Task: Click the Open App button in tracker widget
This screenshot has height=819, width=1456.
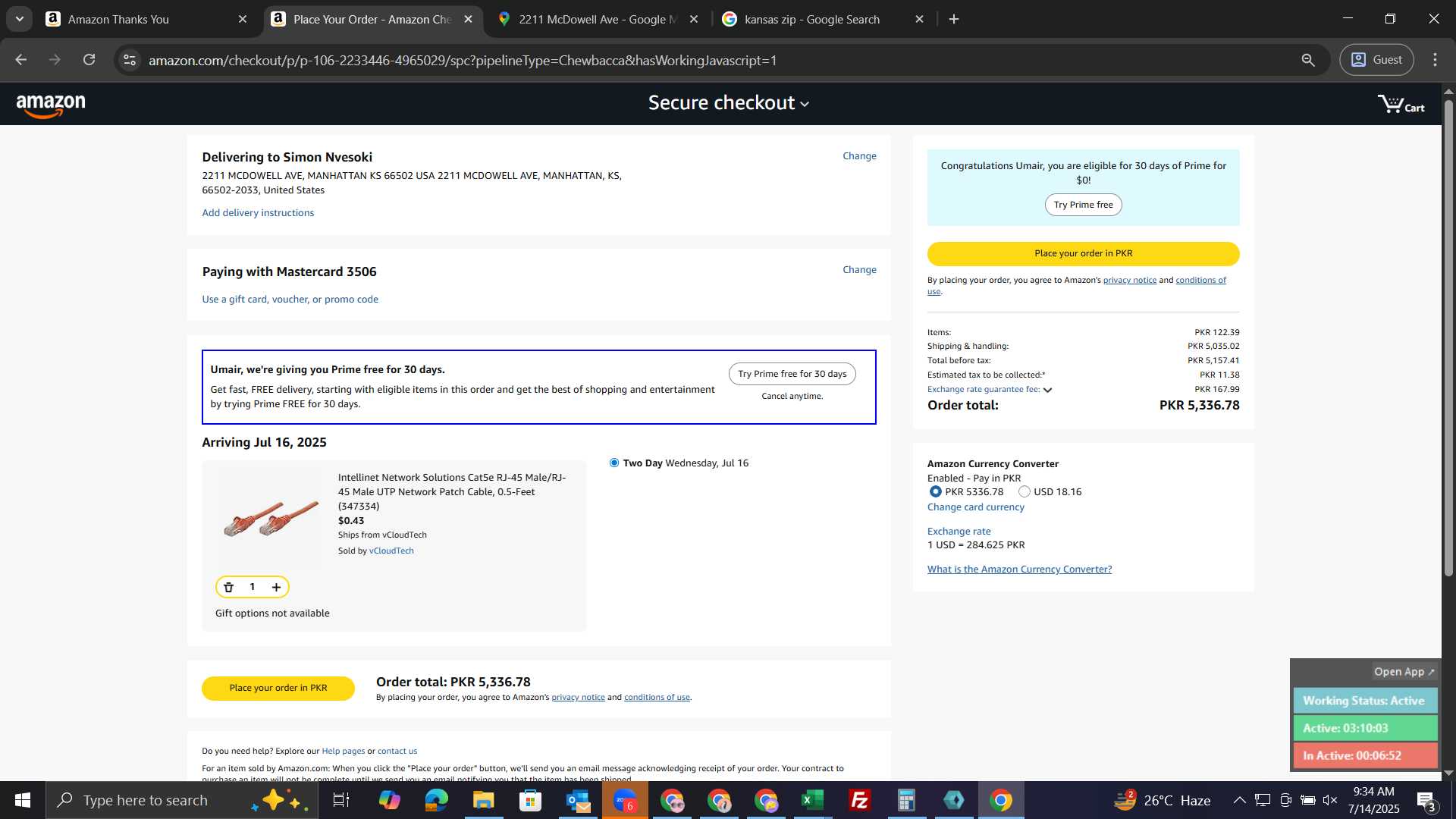Action: point(1404,672)
